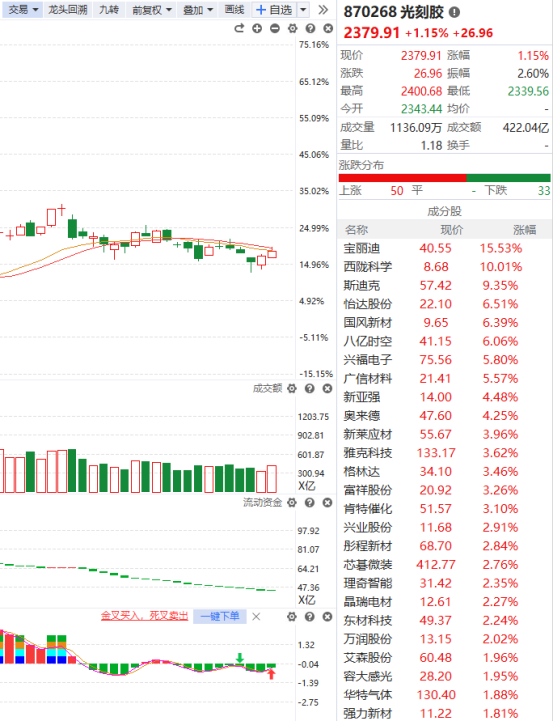The height and width of the screenshot is (721, 554).
Task: Open the 金叉买入，死叉卖出 link
Action: [x=144, y=616]
